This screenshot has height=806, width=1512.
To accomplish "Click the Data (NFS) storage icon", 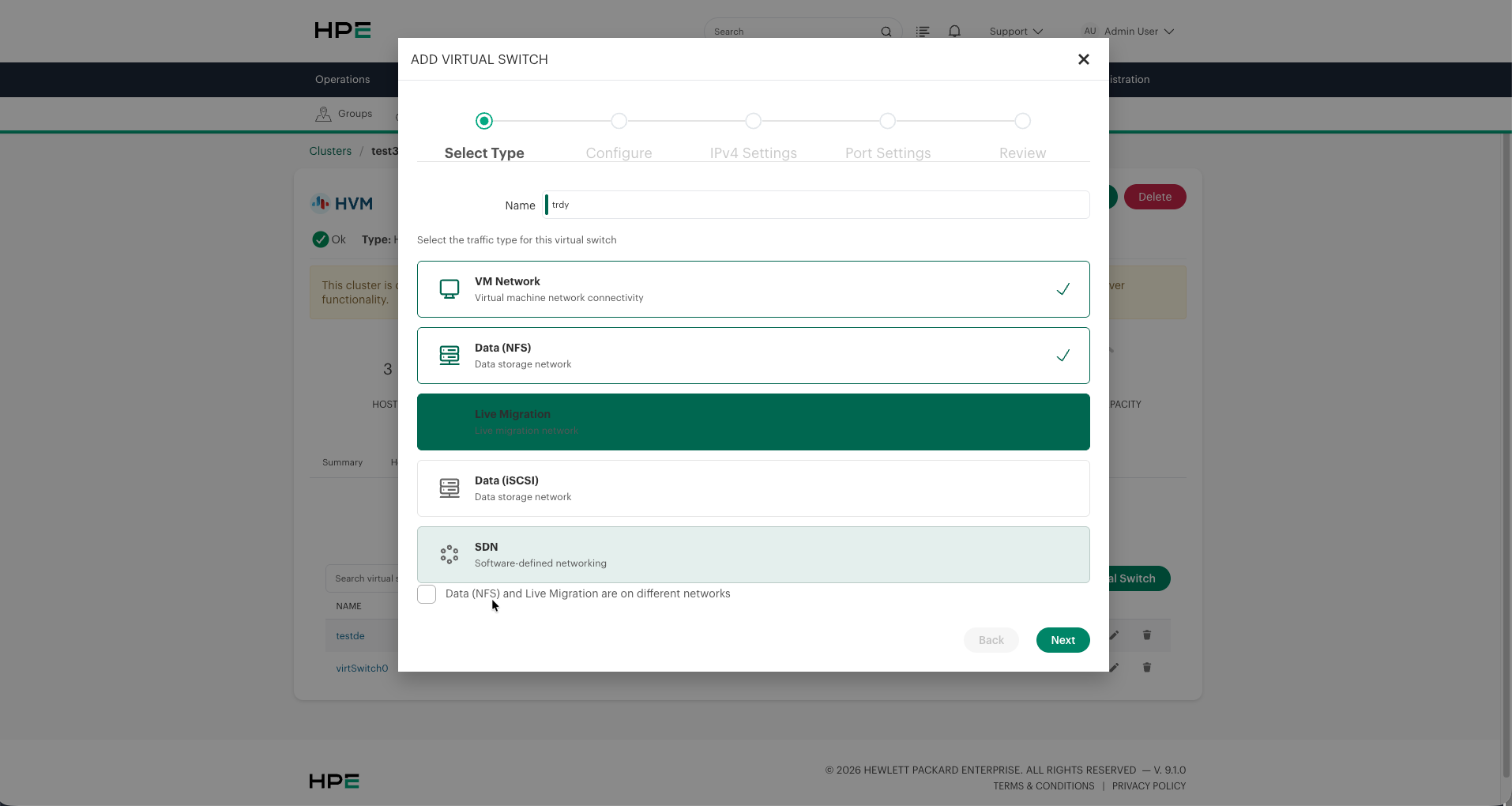I will [449, 356].
